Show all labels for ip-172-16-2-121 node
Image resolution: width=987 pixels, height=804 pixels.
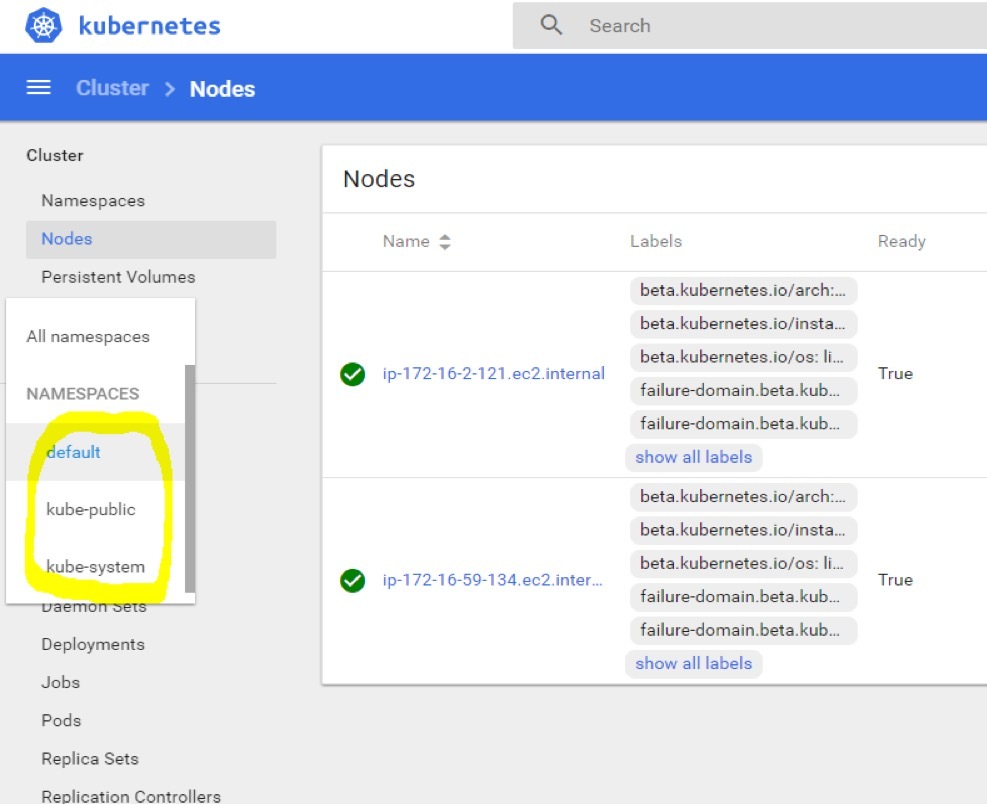click(694, 457)
